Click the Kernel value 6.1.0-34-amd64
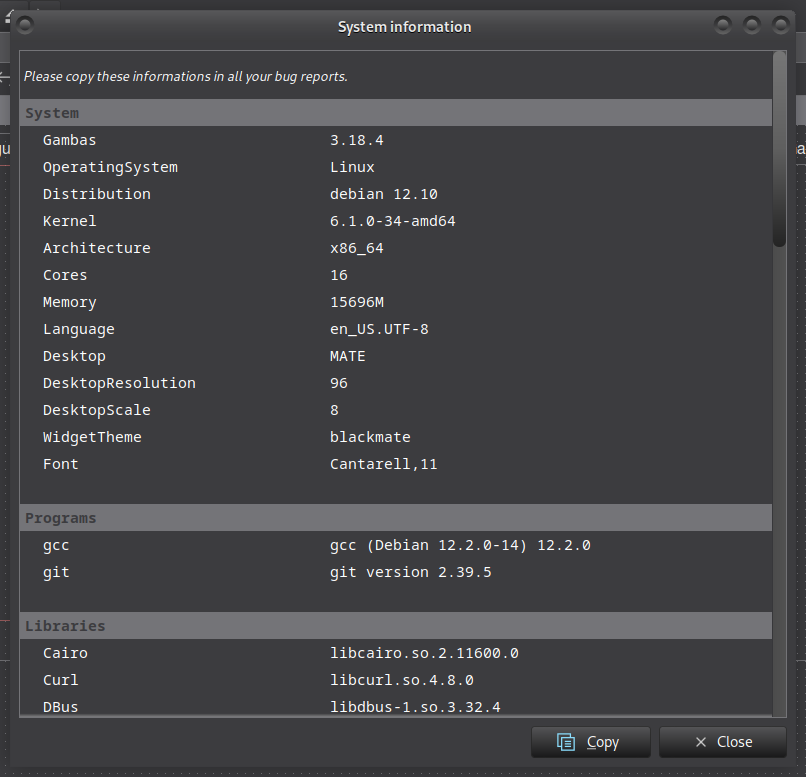 [392, 221]
